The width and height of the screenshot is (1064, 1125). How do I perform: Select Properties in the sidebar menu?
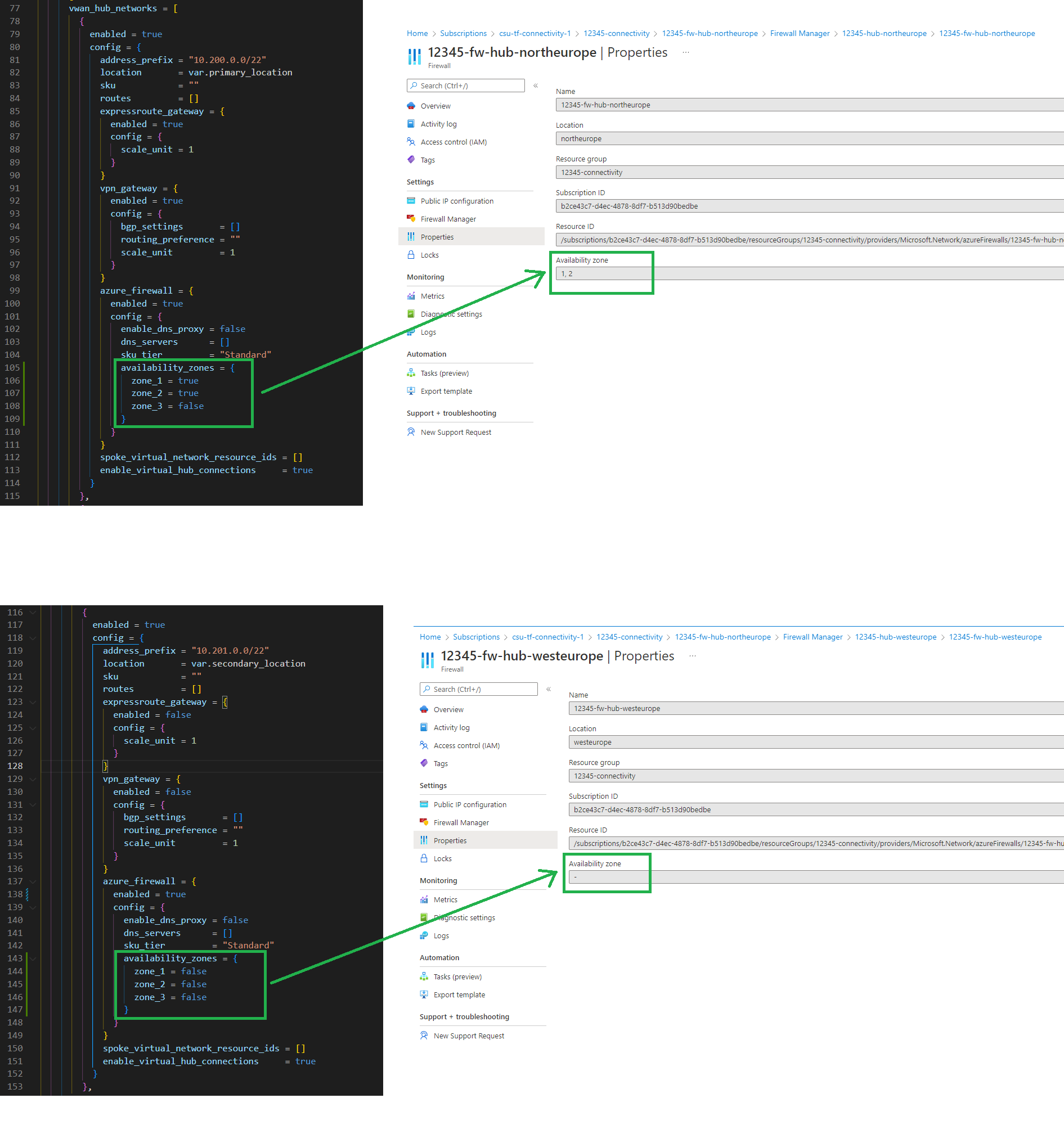[x=437, y=236]
